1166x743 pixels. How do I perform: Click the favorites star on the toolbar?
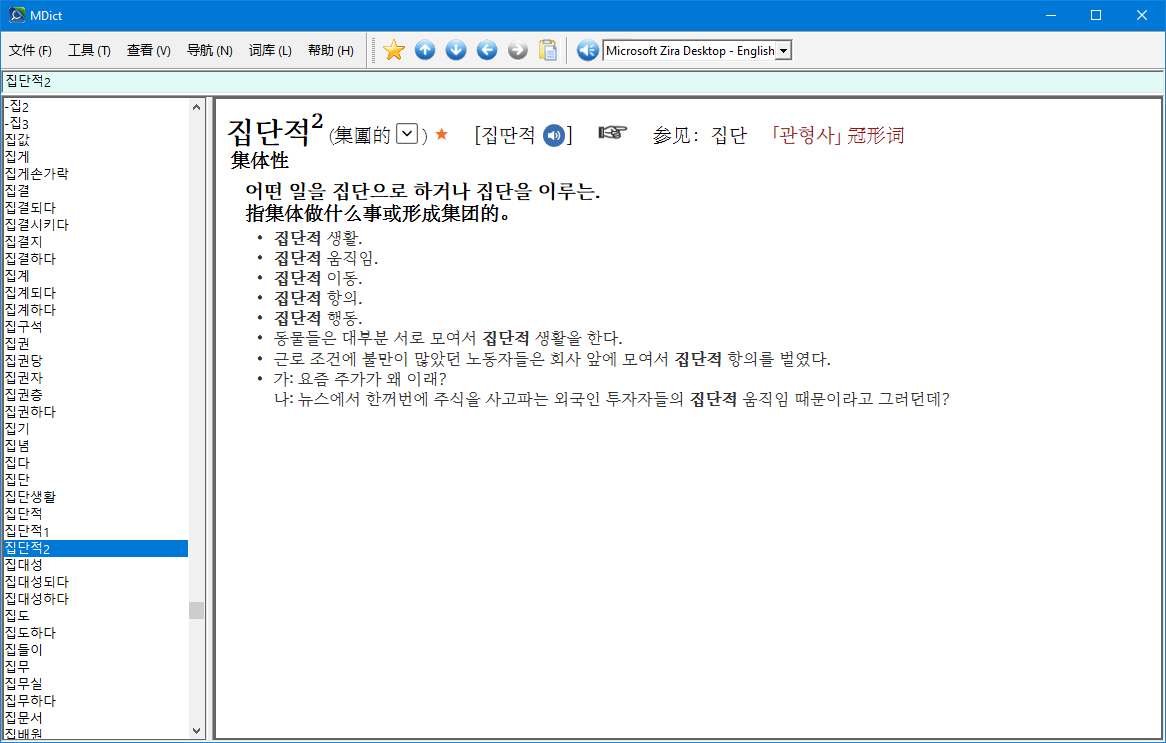tap(393, 49)
